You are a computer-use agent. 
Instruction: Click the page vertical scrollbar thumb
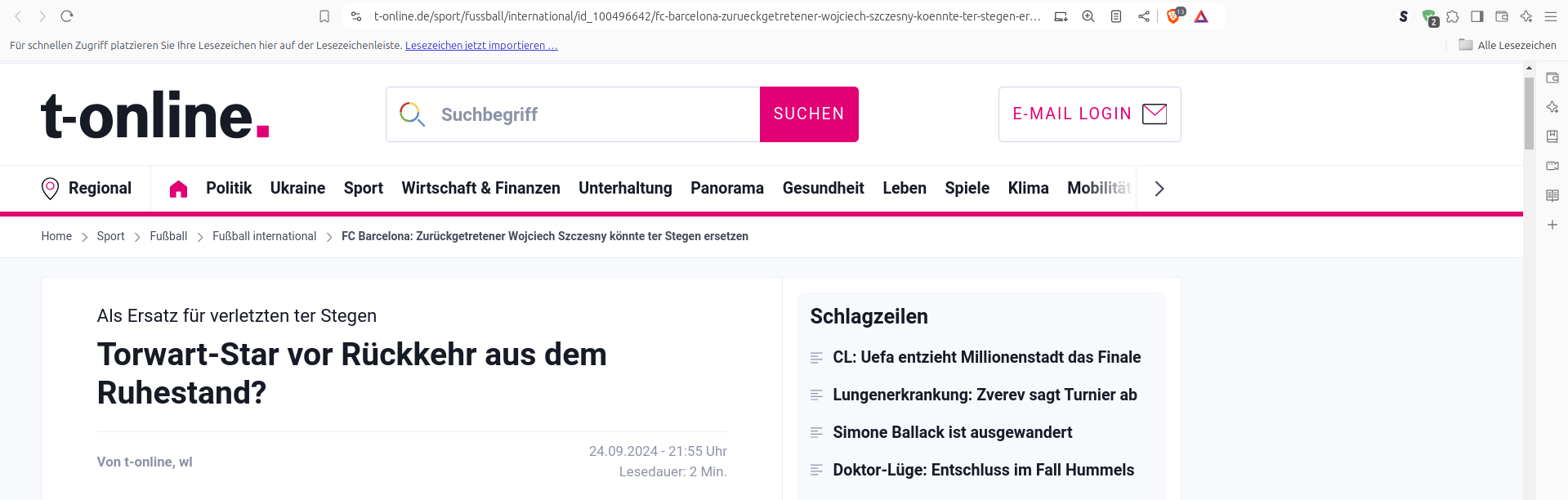pos(1529,113)
